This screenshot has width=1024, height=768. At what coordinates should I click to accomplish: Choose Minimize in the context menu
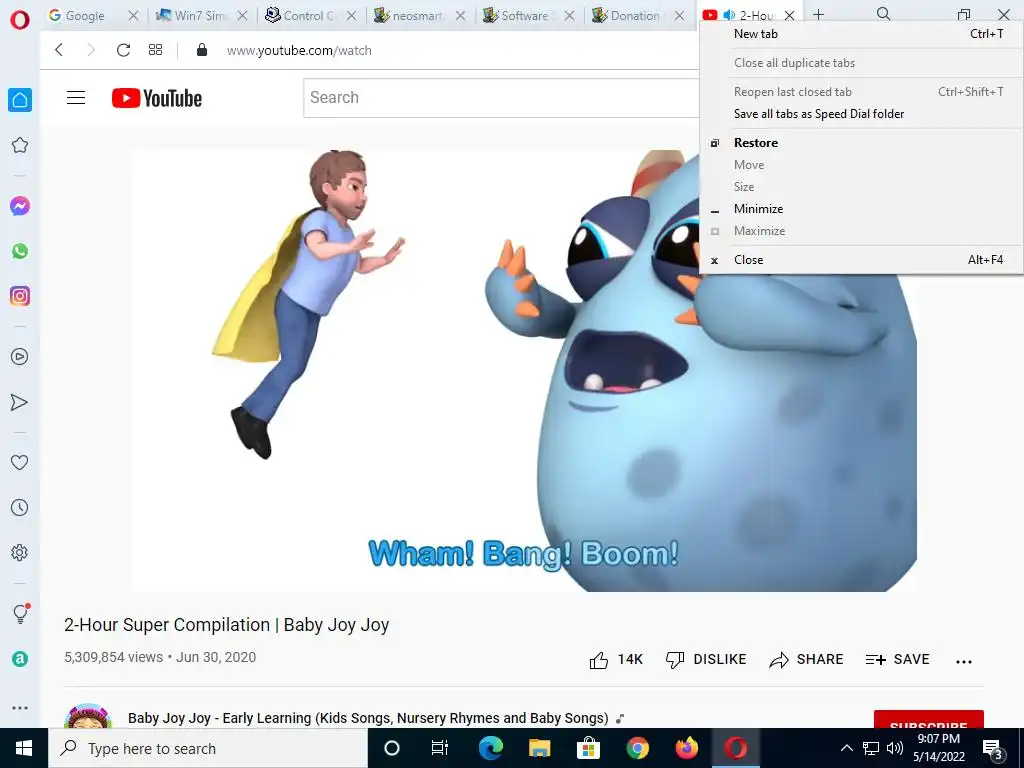pyautogui.click(x=861, y=209)
